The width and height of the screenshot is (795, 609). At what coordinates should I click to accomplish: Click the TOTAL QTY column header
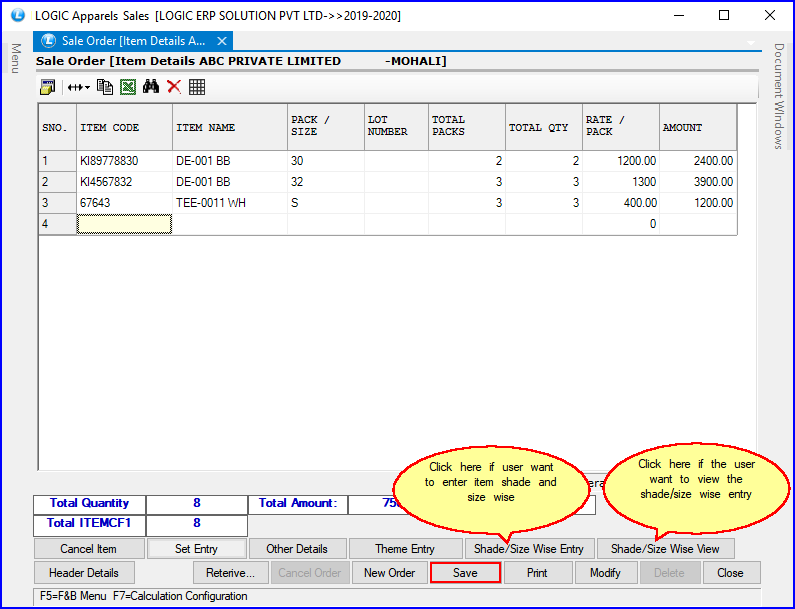pyautogui.click(x=544, y=127)
